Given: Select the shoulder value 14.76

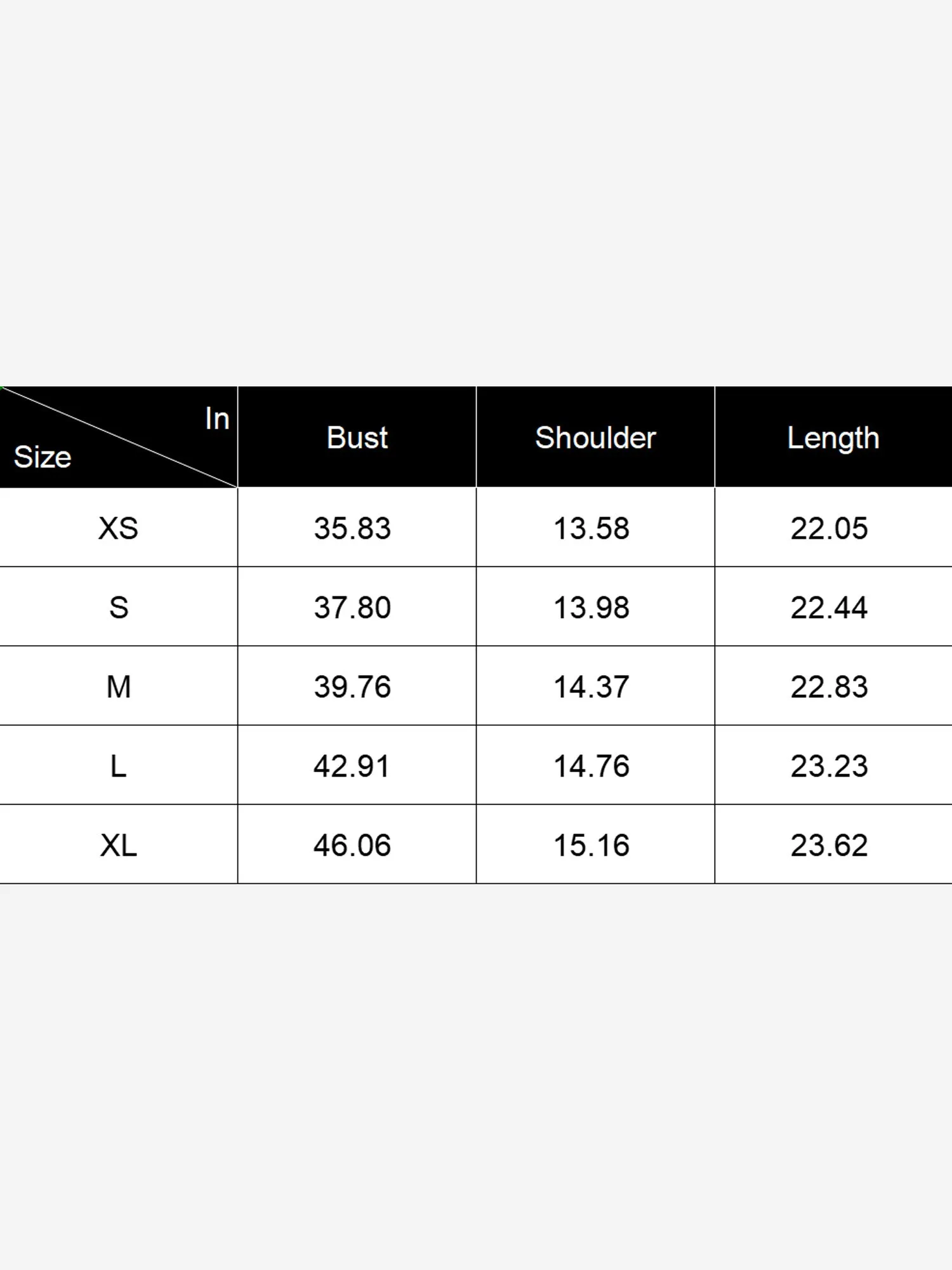Looking at the screenshot, I should [591, 766].
